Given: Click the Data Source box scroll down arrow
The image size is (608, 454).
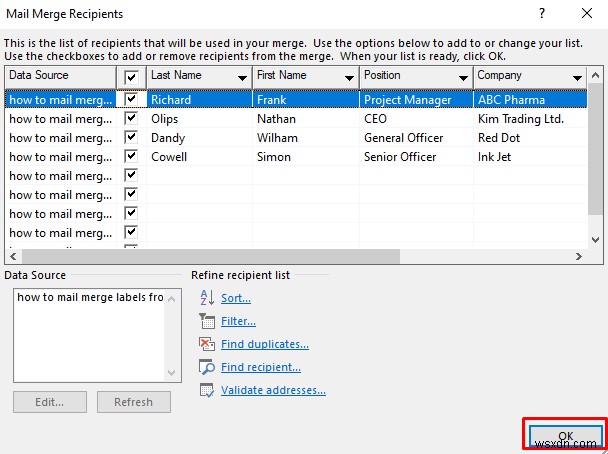Looking at the screenshot, I should (x=171, y=373).
